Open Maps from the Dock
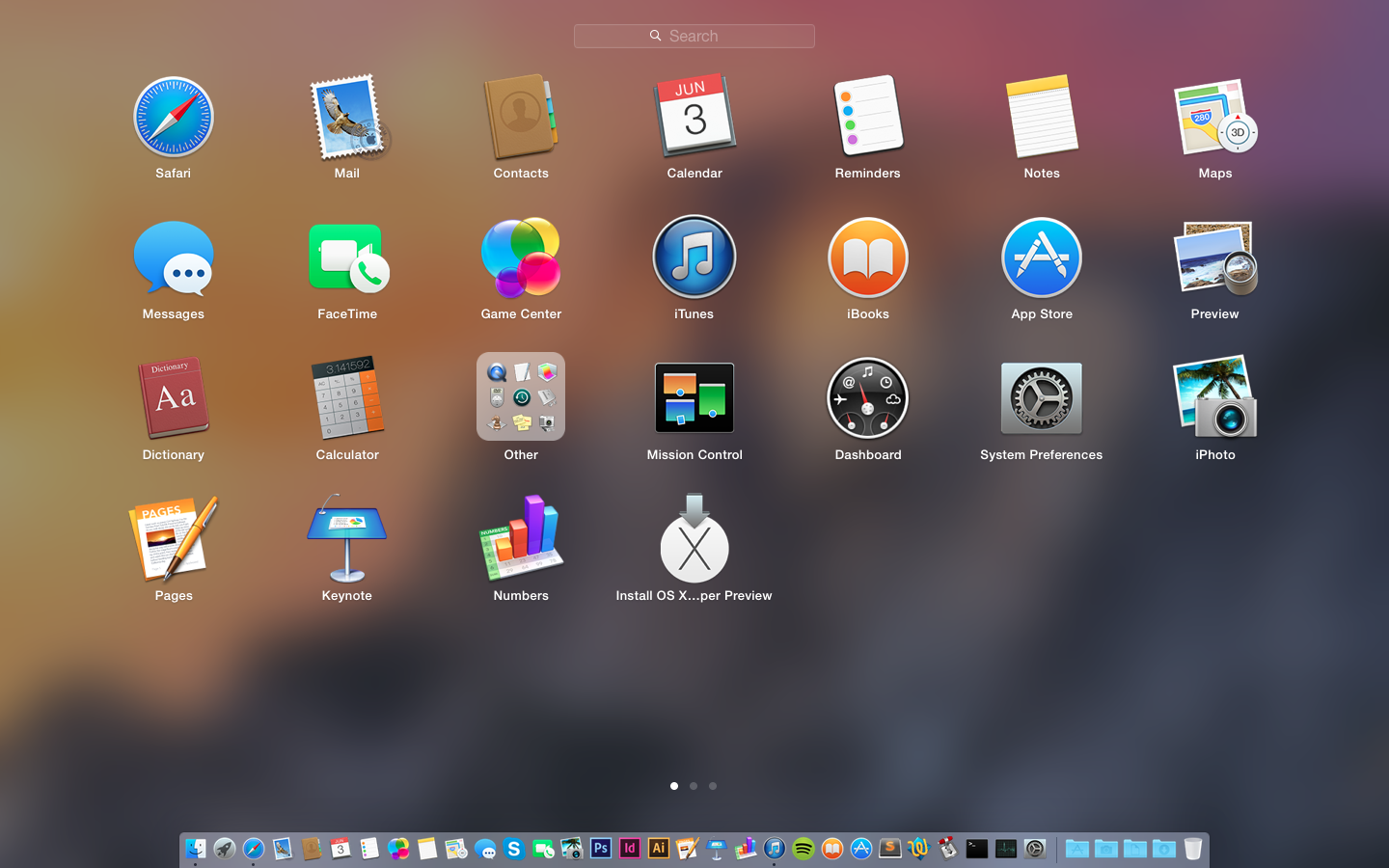1389x868 pixels. pos(456,849)
